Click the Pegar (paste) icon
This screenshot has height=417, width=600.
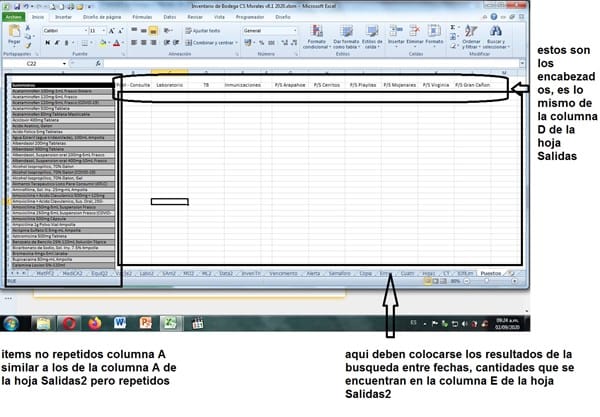pyautogui.click(x=15, y=31)
